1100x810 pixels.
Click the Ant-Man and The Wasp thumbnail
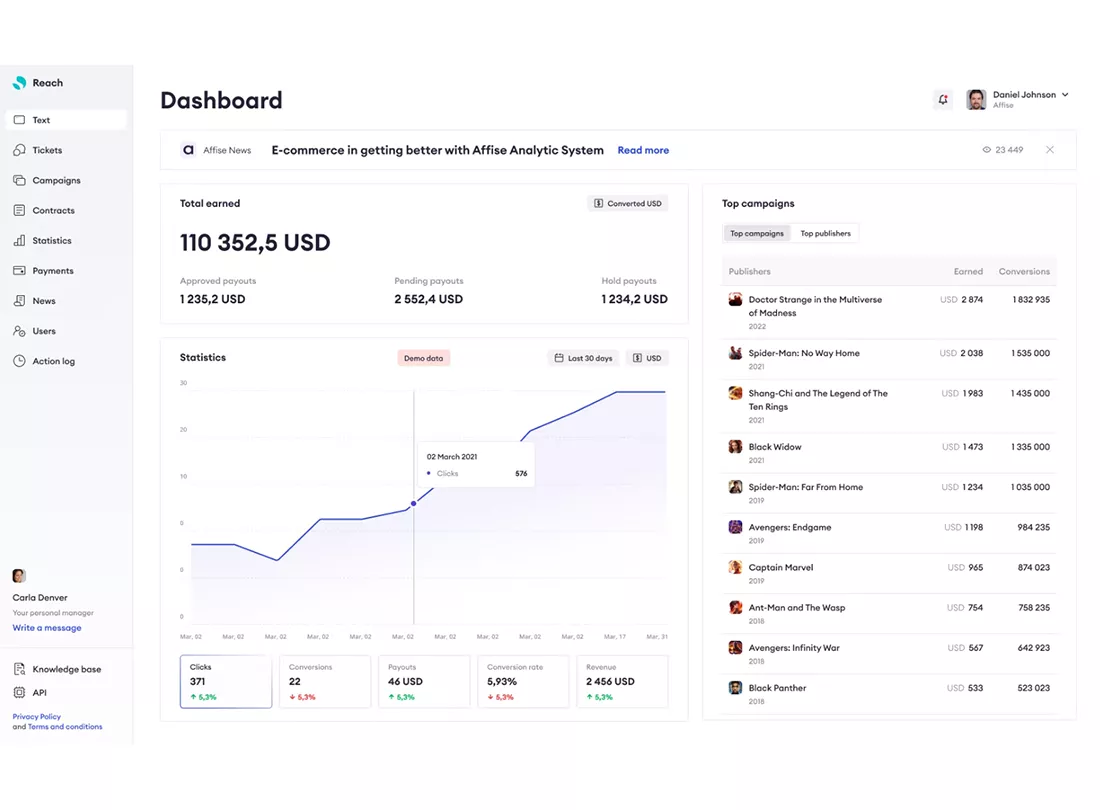tap(735, 607)
